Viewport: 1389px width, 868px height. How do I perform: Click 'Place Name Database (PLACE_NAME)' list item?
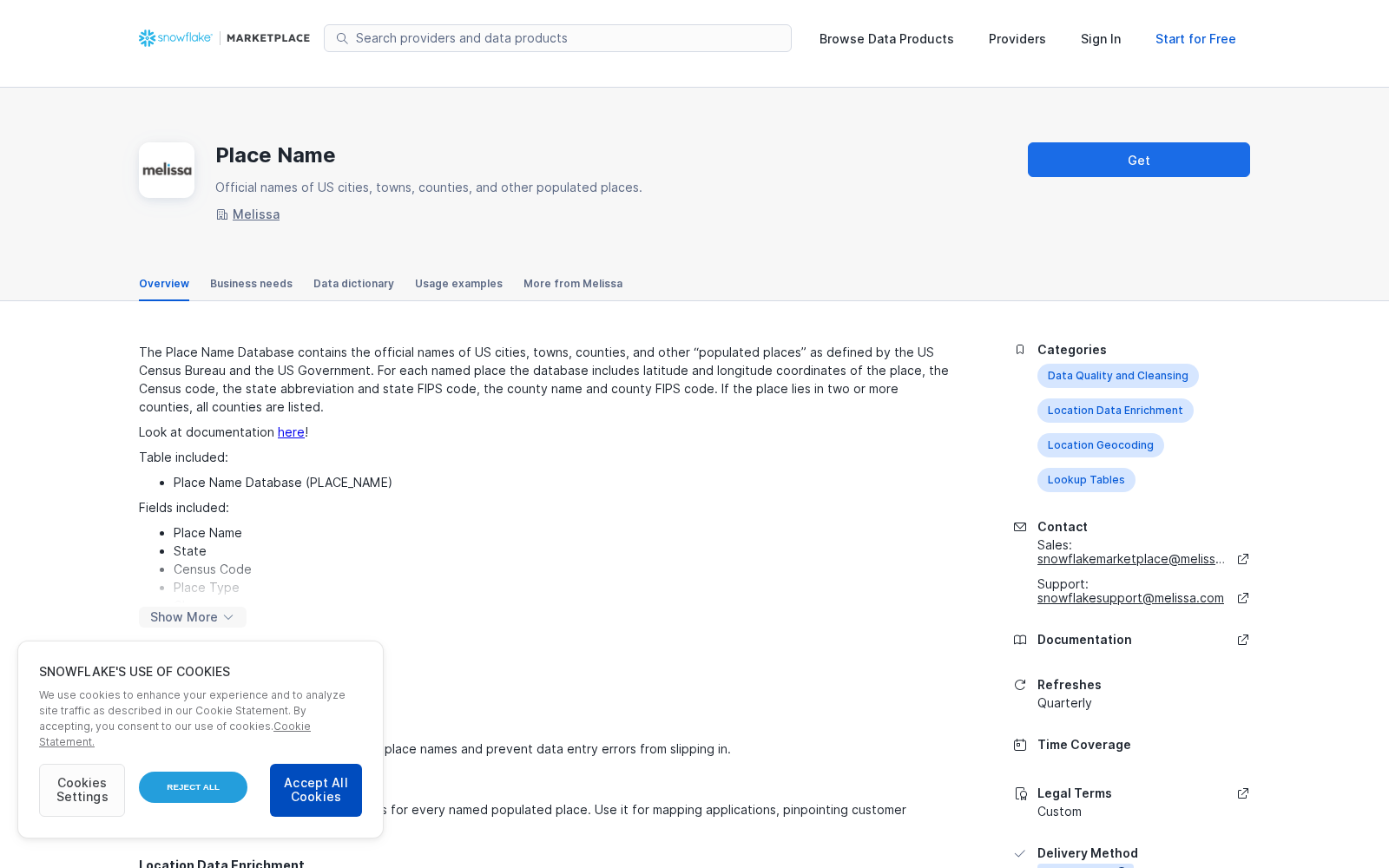pos(283,483)
